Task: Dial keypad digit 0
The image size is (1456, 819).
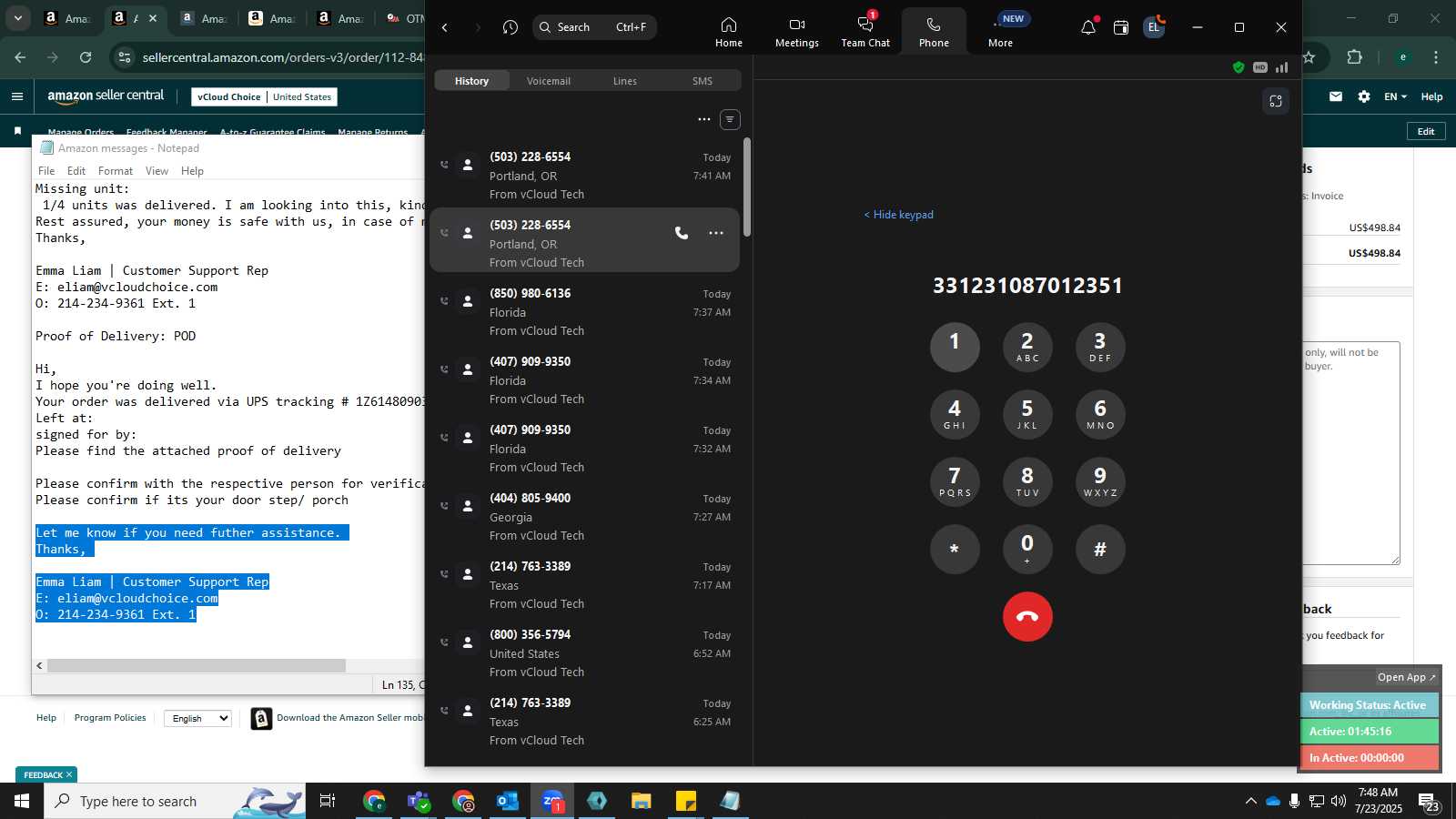Action: point(1027,549)
